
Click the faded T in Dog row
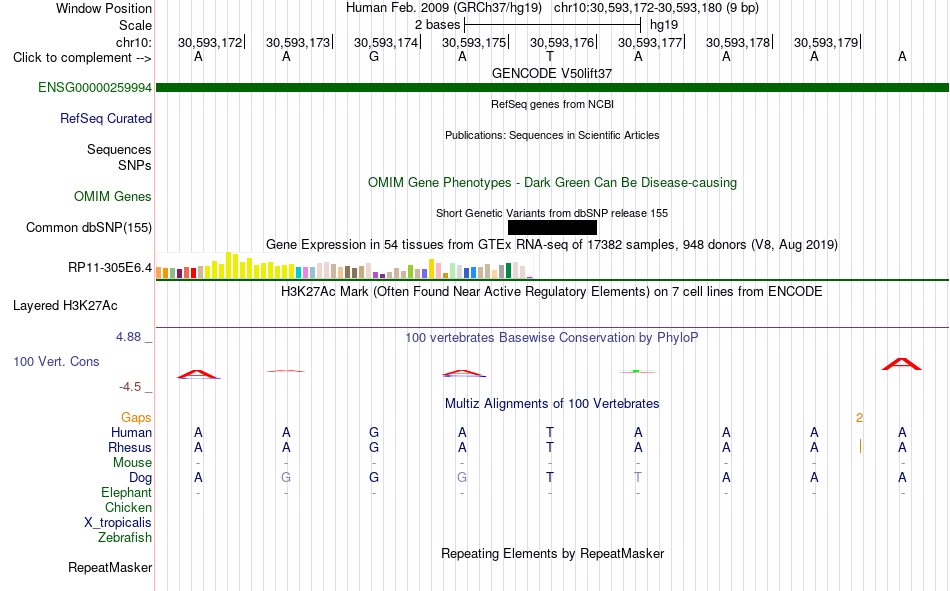click(638, 478)
